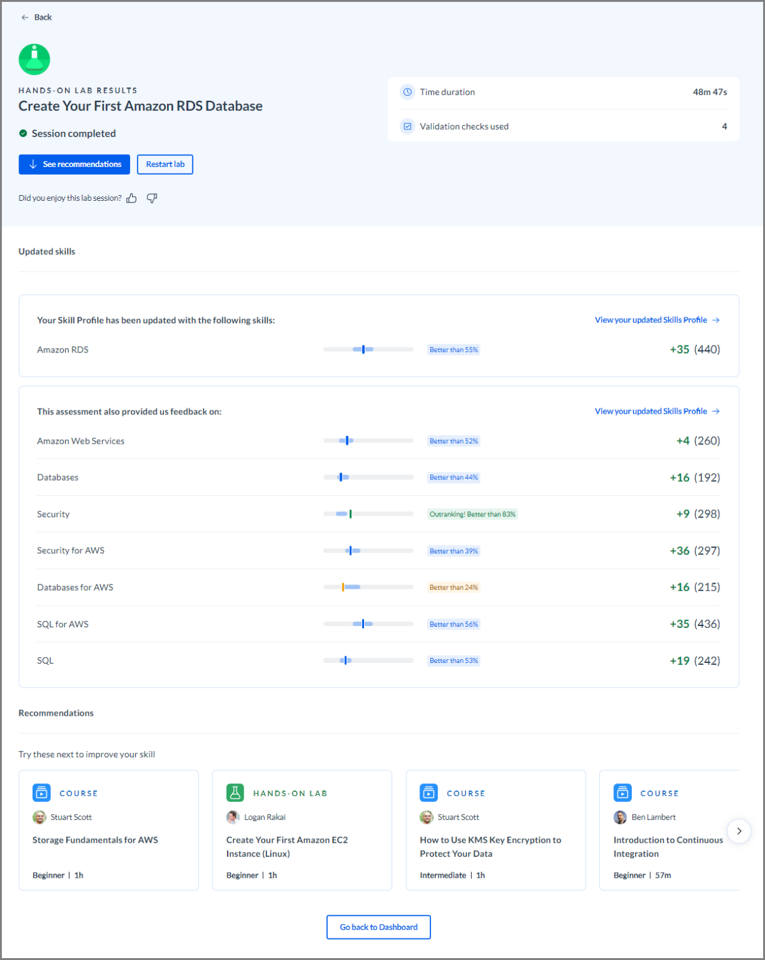Click the 'Better than 56%' badge
Viewport: 765px width, 960px height.
[x=453, y=624]
